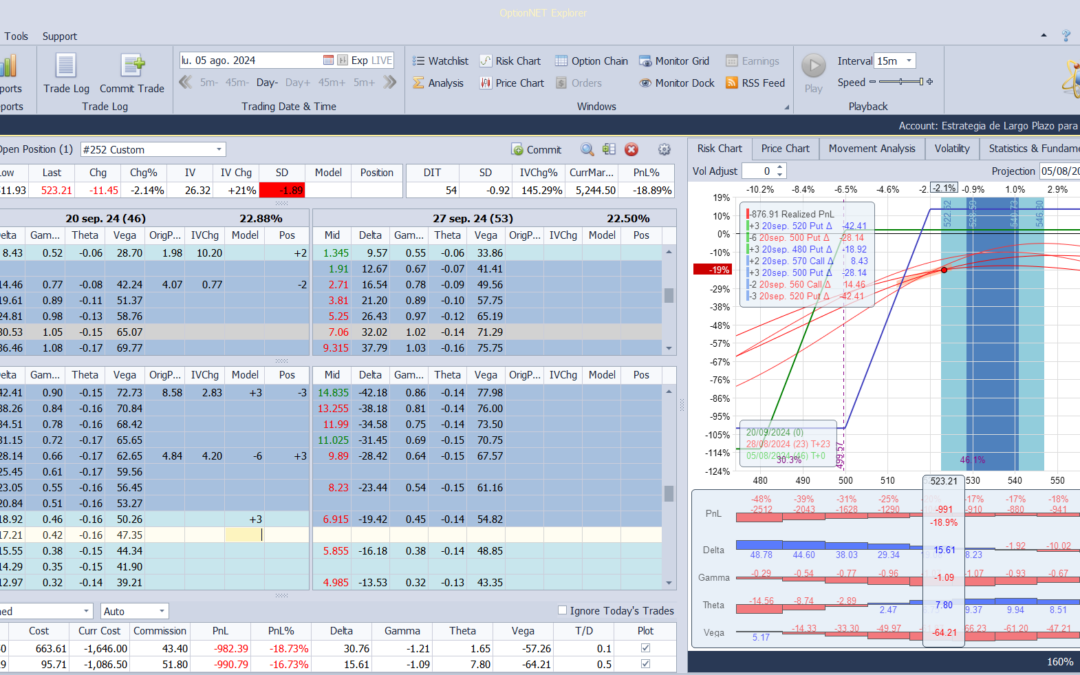Click the Commit icon above the option chain
Image resolution: width=1080 pixels, height=675 pixels.
(536, 149)
